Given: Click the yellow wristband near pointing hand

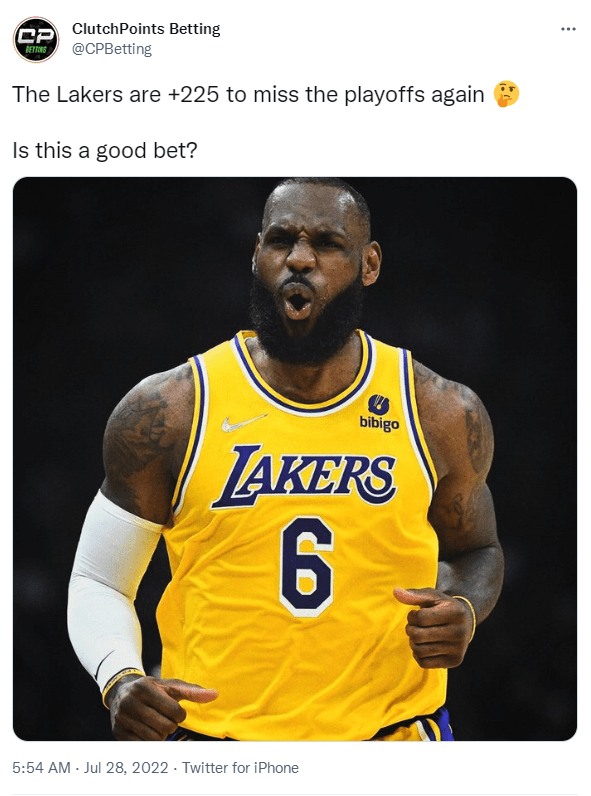Looking at the screenshot, I should point(122,684).
